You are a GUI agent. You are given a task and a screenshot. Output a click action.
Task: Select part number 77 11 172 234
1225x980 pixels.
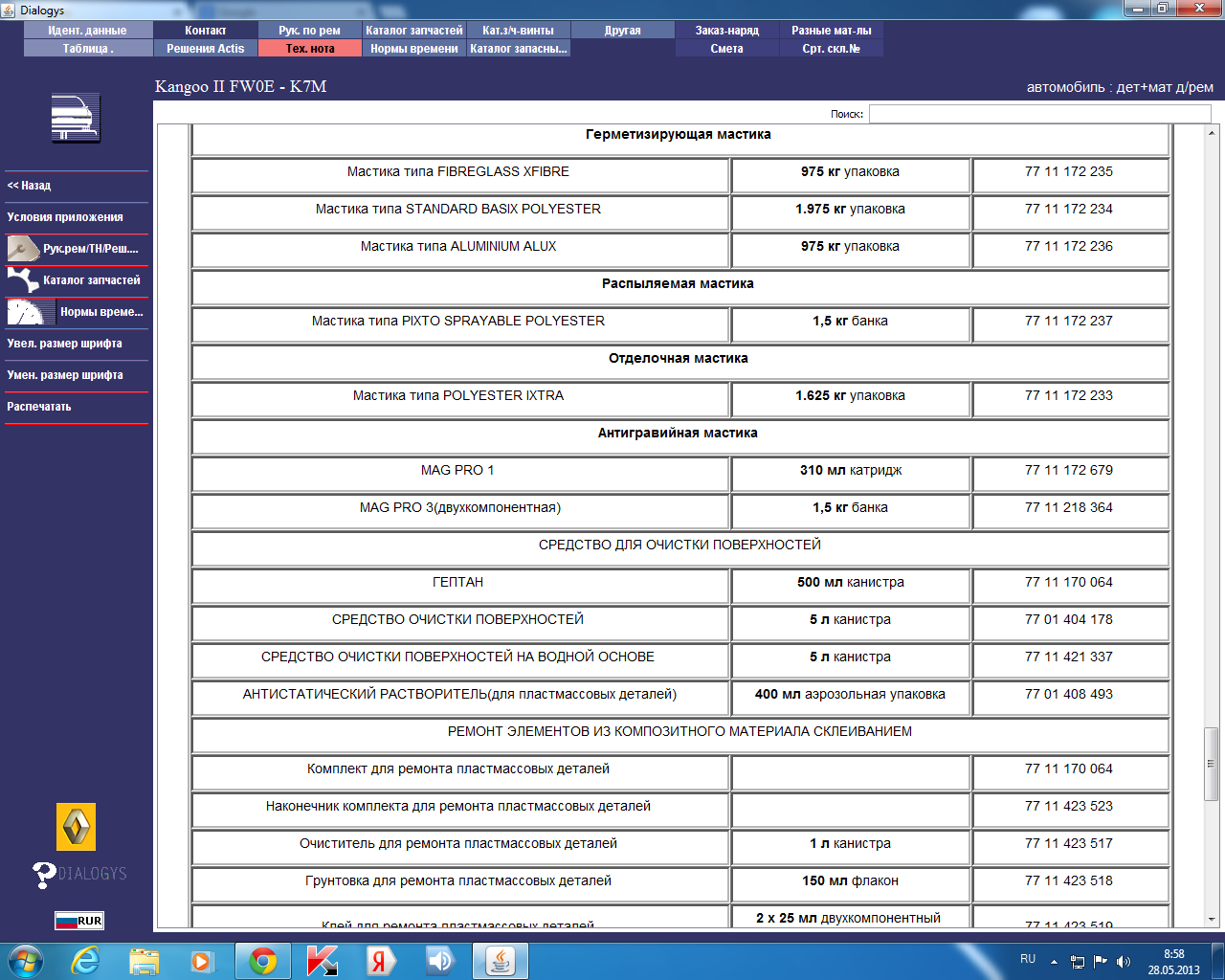1069,209
